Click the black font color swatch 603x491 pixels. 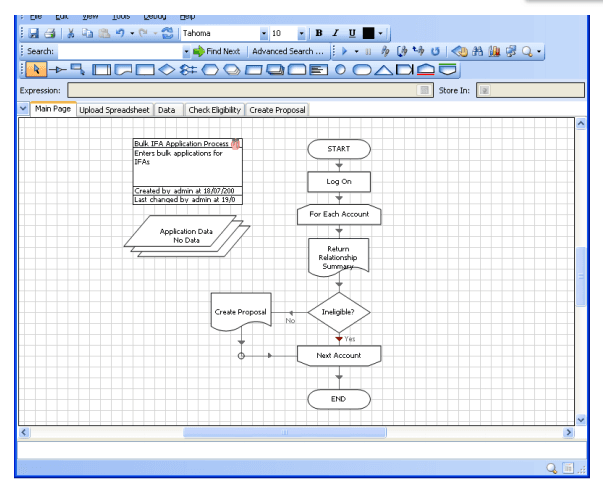[x=367, y=33]
